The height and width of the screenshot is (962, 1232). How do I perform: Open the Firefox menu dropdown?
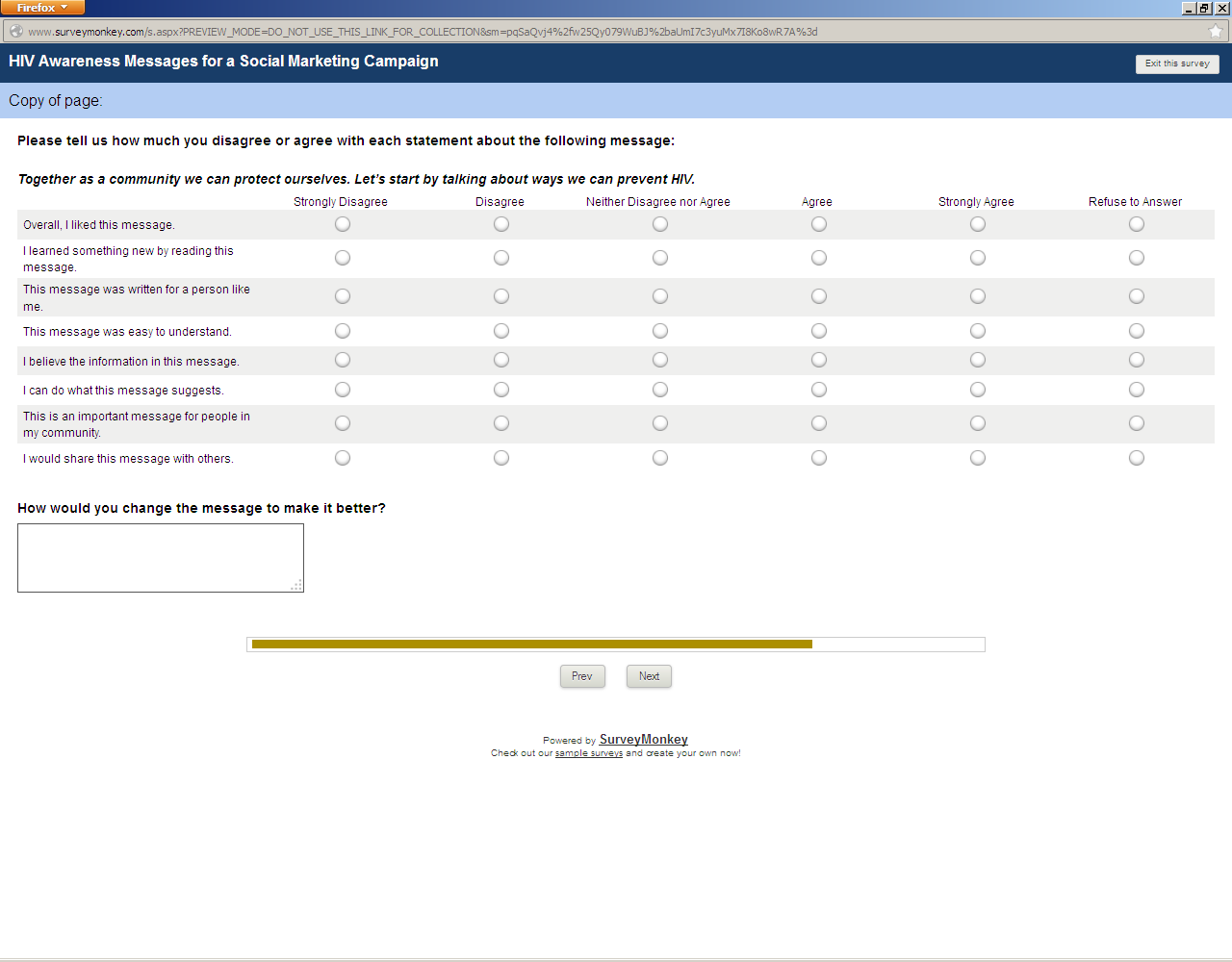tap(42, 8)
